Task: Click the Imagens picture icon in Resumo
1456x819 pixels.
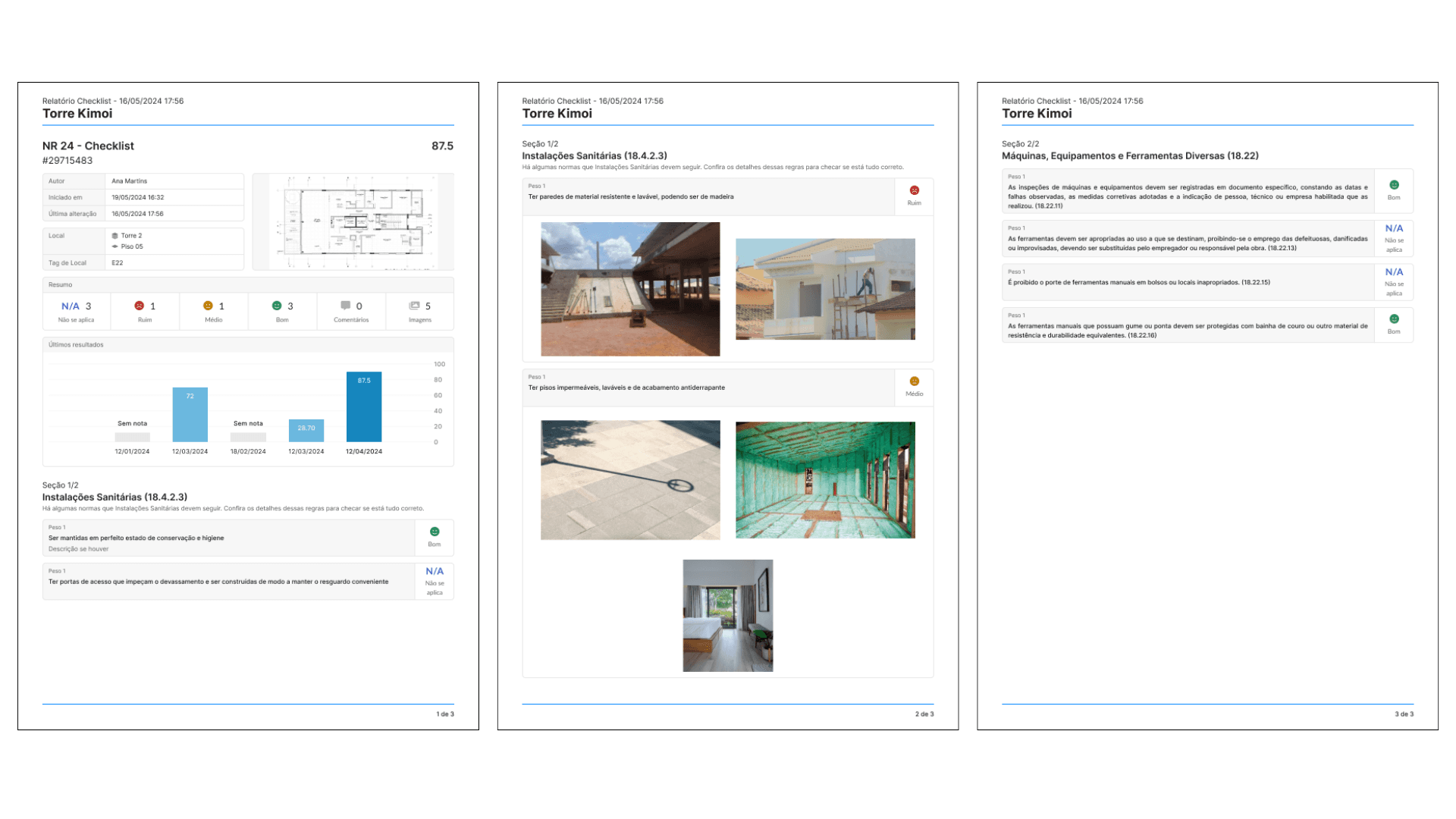Action: [x=414, y=306]
